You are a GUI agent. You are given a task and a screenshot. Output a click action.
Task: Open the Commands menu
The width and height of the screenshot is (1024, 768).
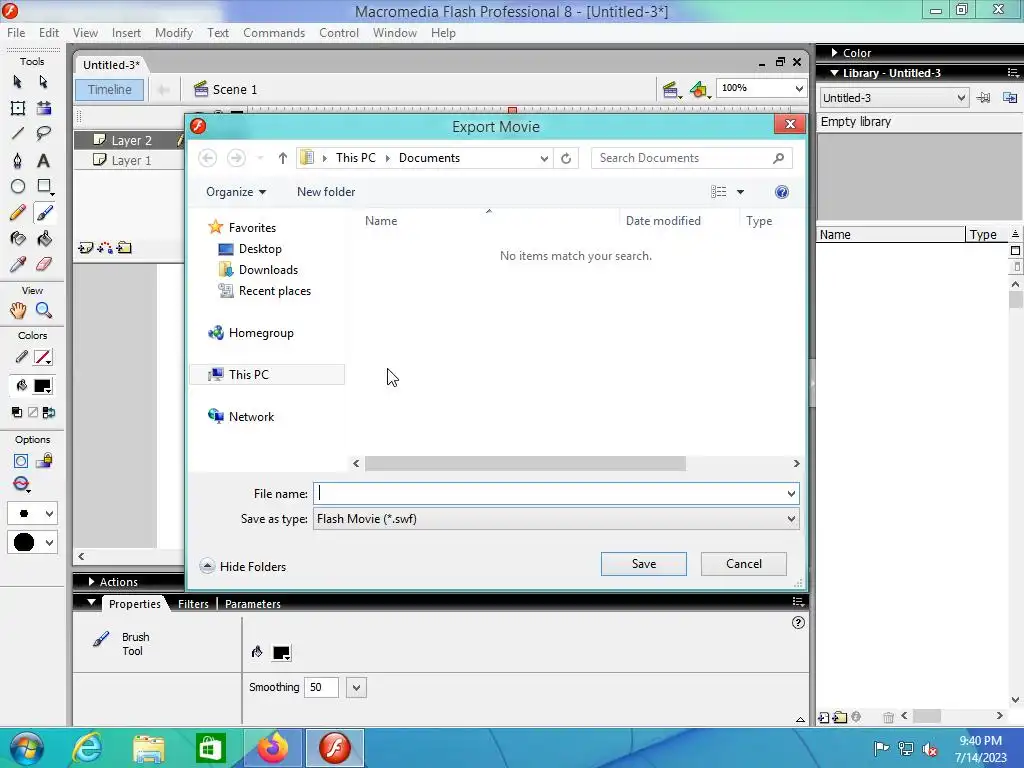[x=274, y=33]
